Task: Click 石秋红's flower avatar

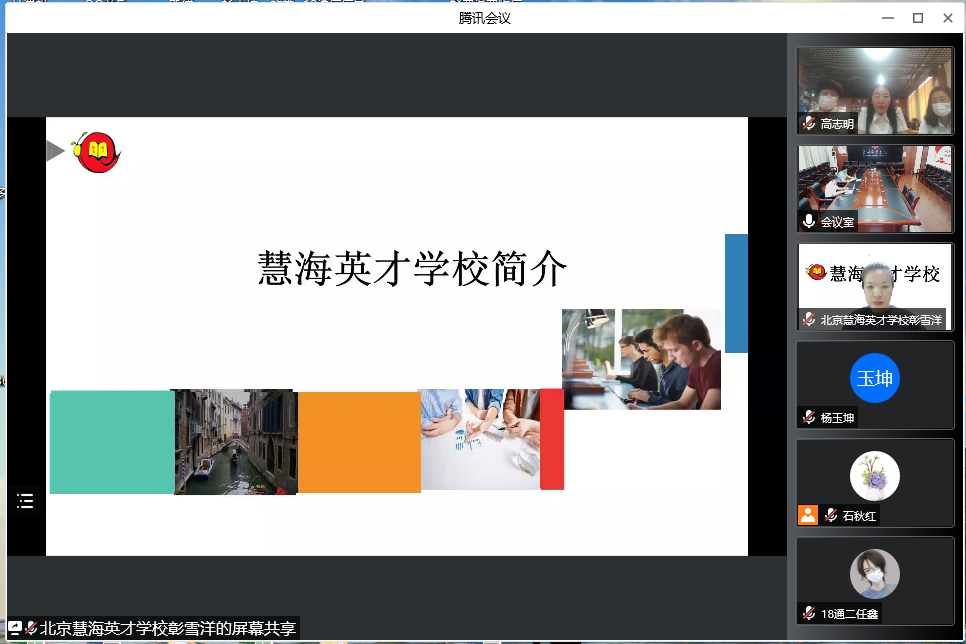Action: 875,476
